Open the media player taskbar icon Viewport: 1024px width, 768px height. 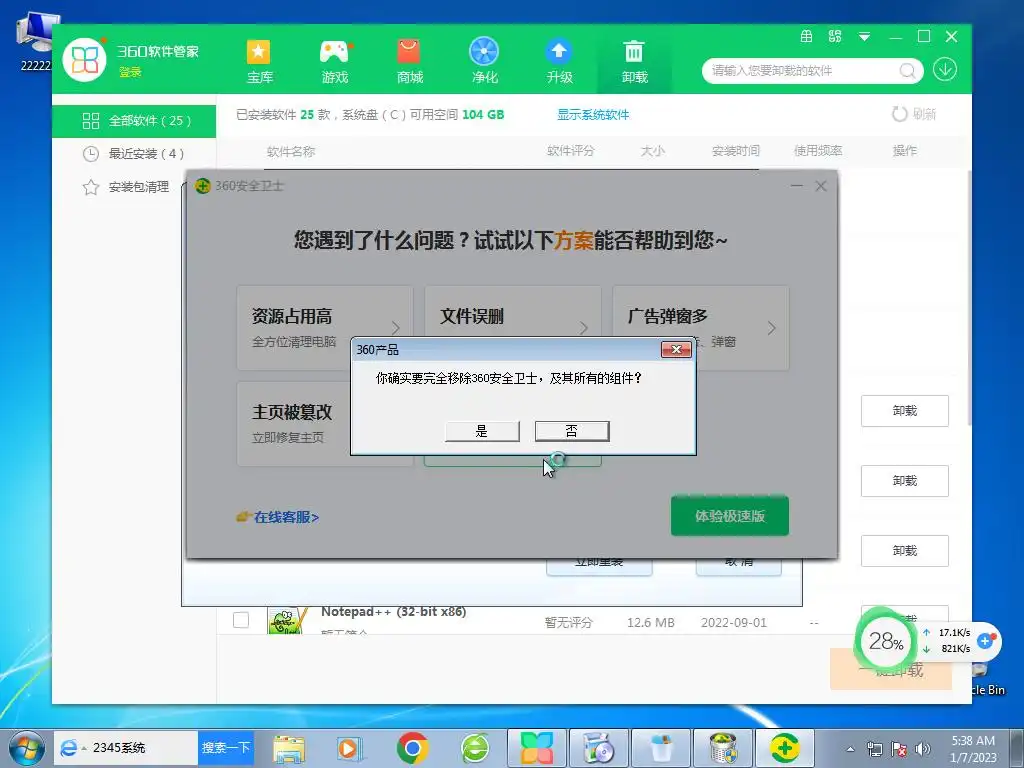point(349,748)
